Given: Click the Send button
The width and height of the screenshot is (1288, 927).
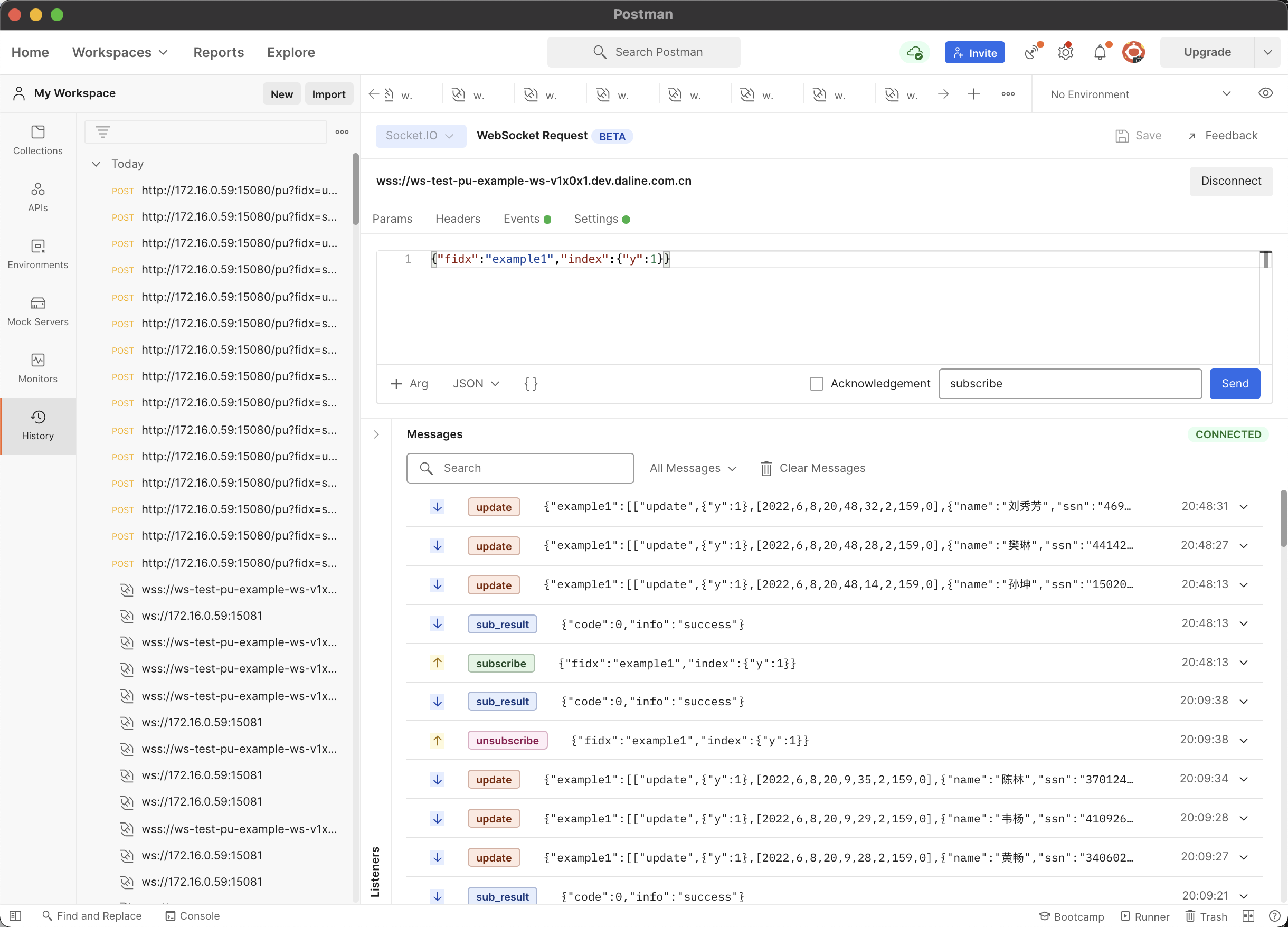Looking at the screenshot, I should click(x=1235, y=383).
